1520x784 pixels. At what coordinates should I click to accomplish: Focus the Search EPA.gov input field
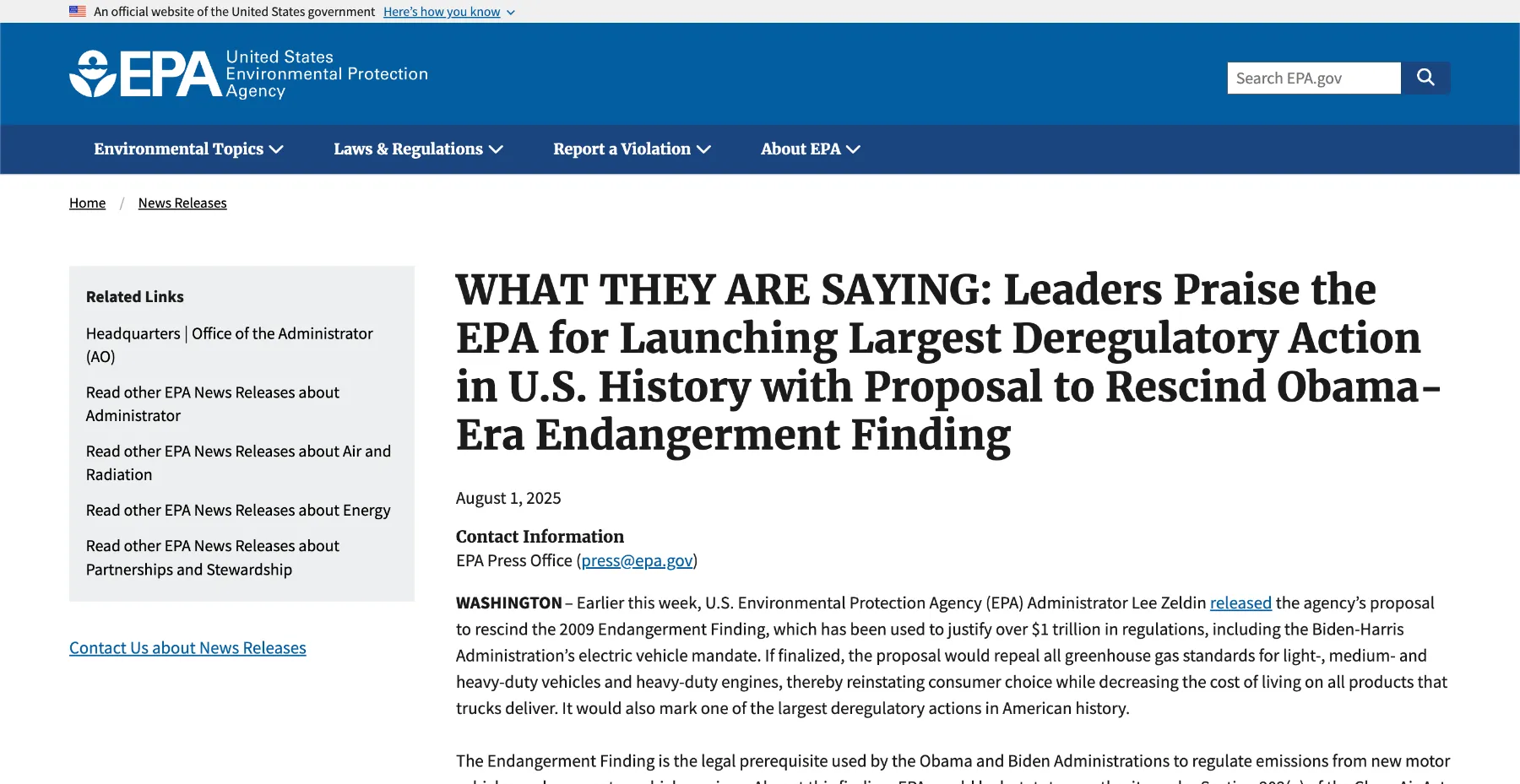1314,78
